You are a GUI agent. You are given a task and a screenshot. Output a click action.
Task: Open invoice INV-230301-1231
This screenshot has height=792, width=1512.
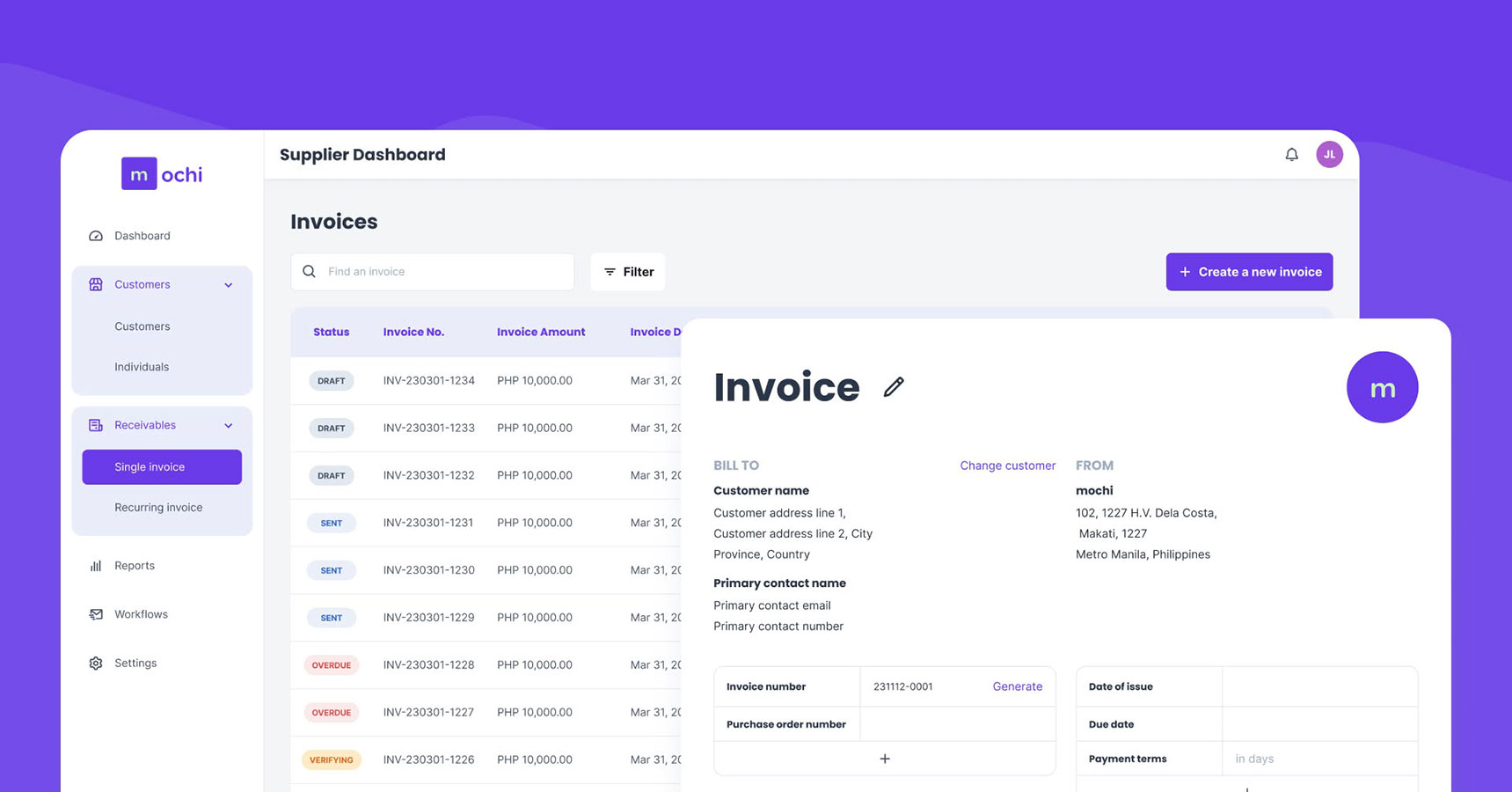pyautogui.click(x=428, y=523)
